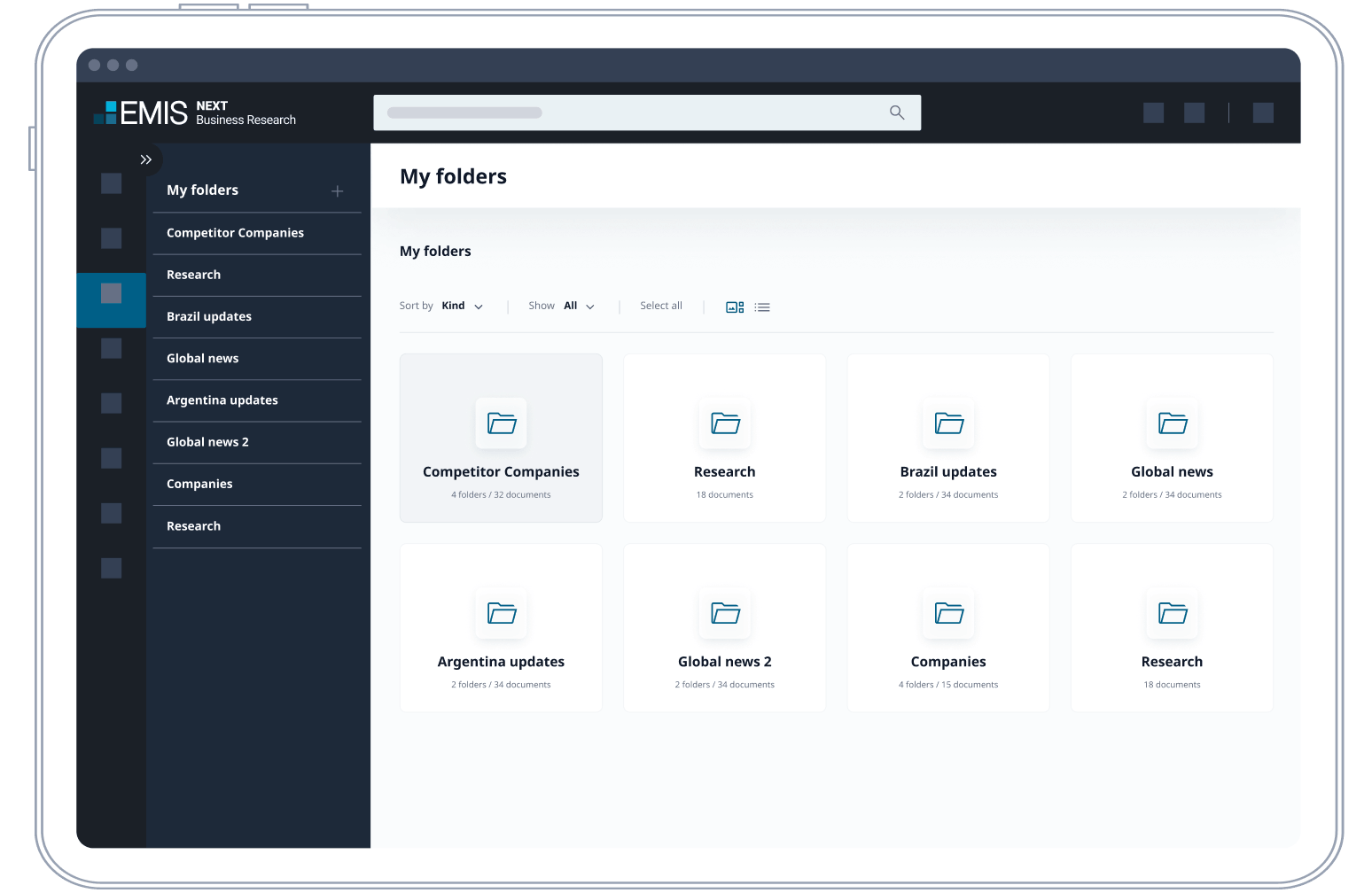Screen dimensions: 1372x893
Task: Click the EMIS Next logo
Action: pos(195,113)
